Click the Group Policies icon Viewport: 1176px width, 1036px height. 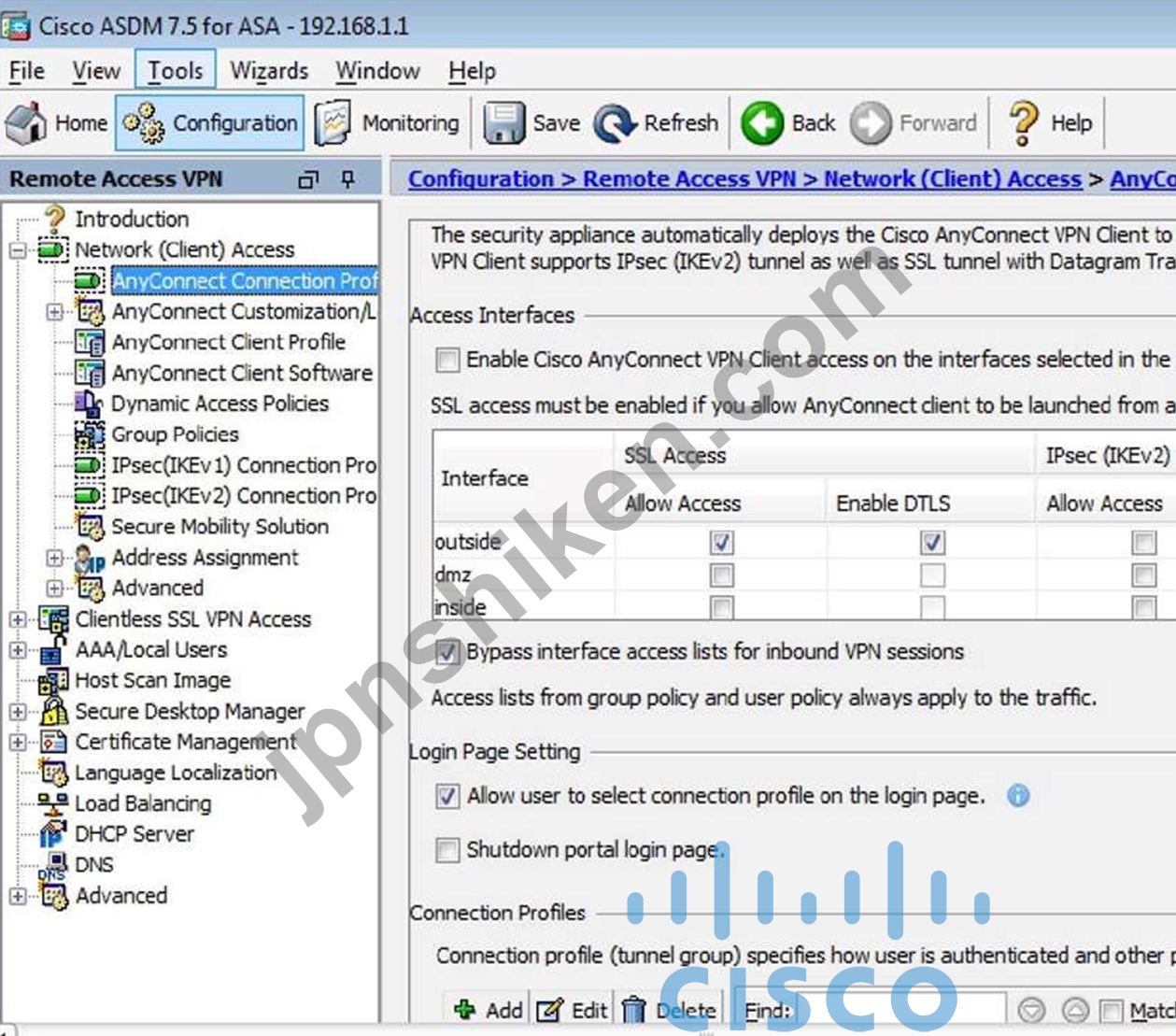[x=89, y=434]
